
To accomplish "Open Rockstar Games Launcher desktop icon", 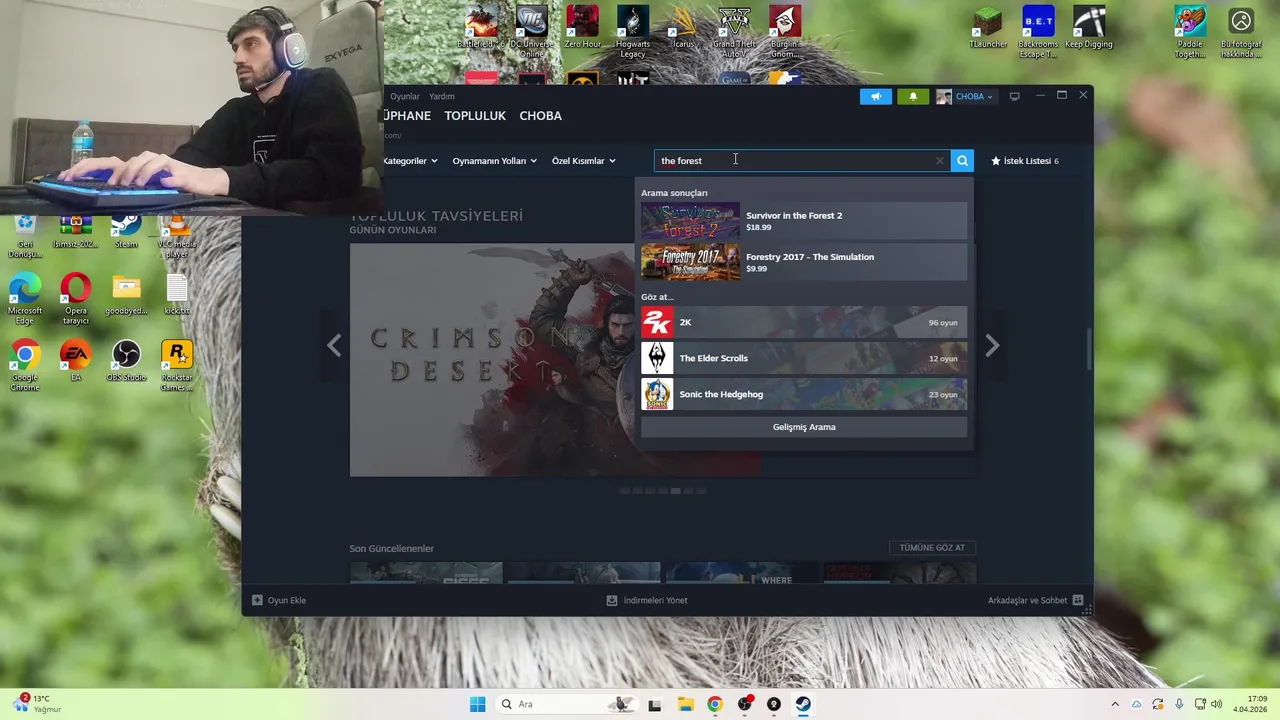I will pos(177,367).
